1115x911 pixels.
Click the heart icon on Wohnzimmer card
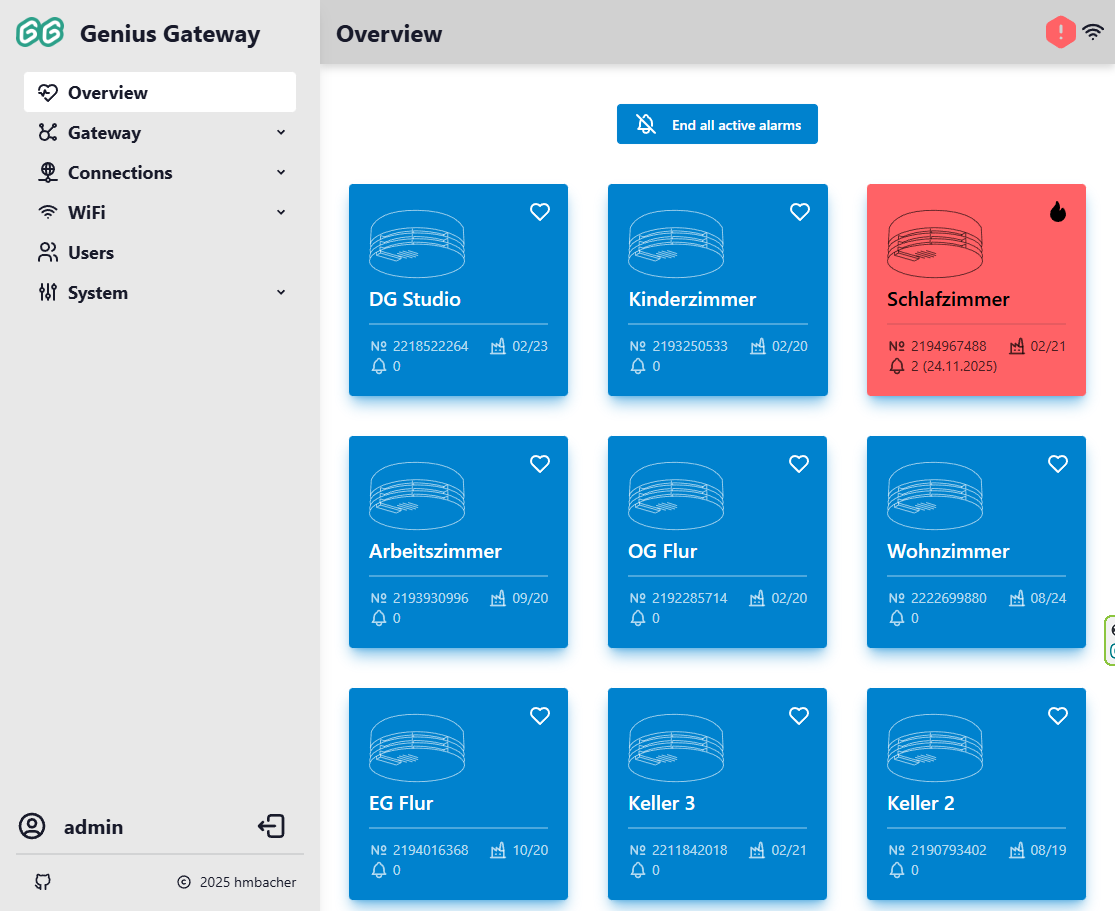point(1057,464)
